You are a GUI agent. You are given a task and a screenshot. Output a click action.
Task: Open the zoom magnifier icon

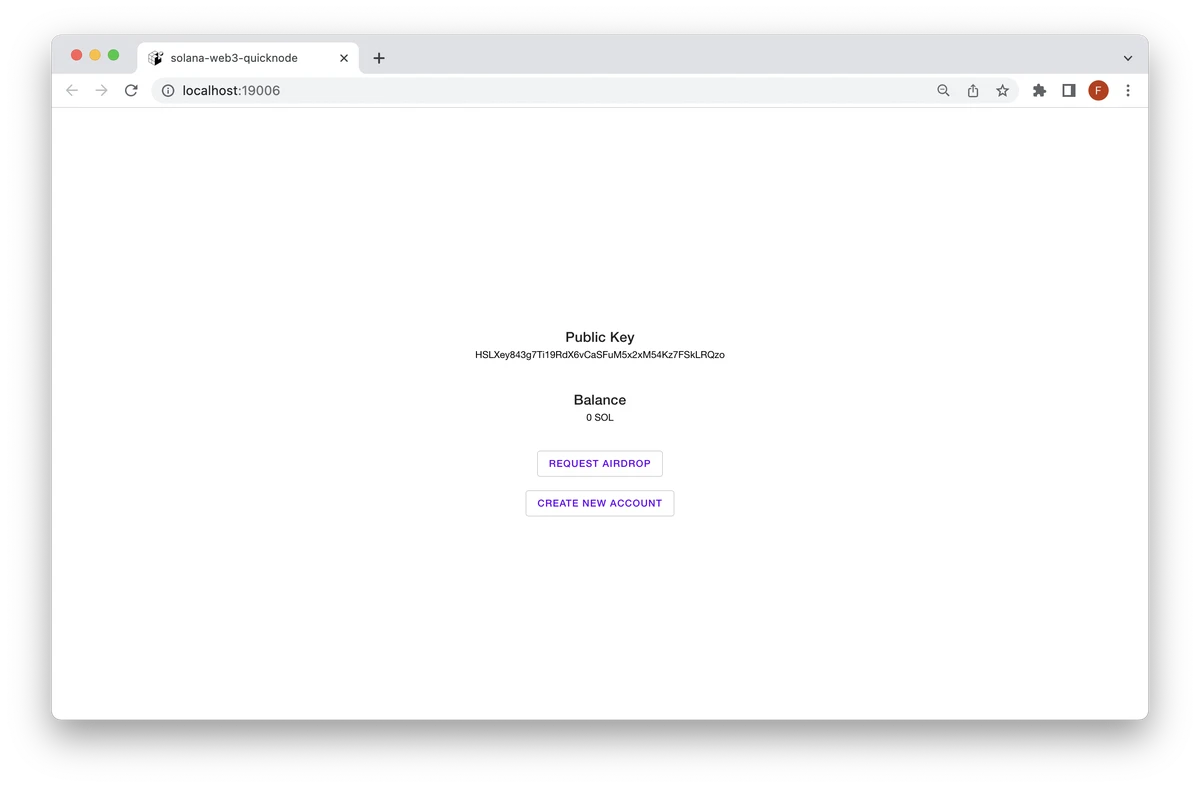(x=943, y=91)
